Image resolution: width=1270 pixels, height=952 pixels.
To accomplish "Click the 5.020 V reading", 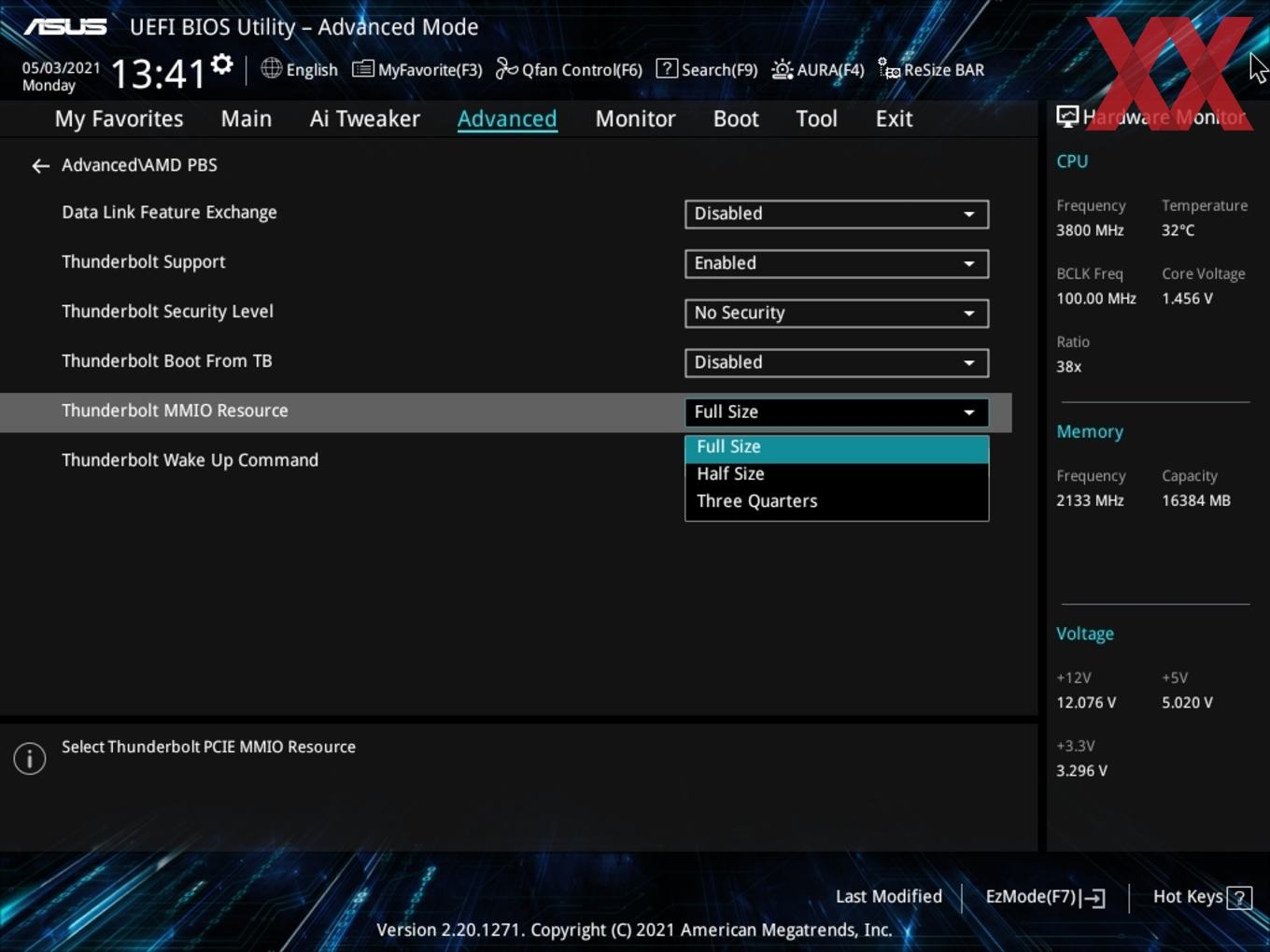I will coord(1187,703).
